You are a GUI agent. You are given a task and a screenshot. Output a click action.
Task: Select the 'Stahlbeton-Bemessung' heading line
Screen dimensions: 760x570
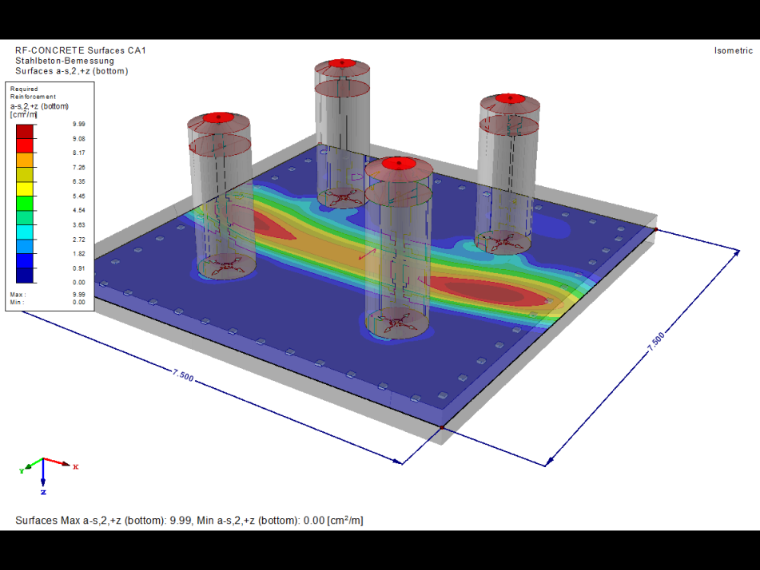(64, 61)
